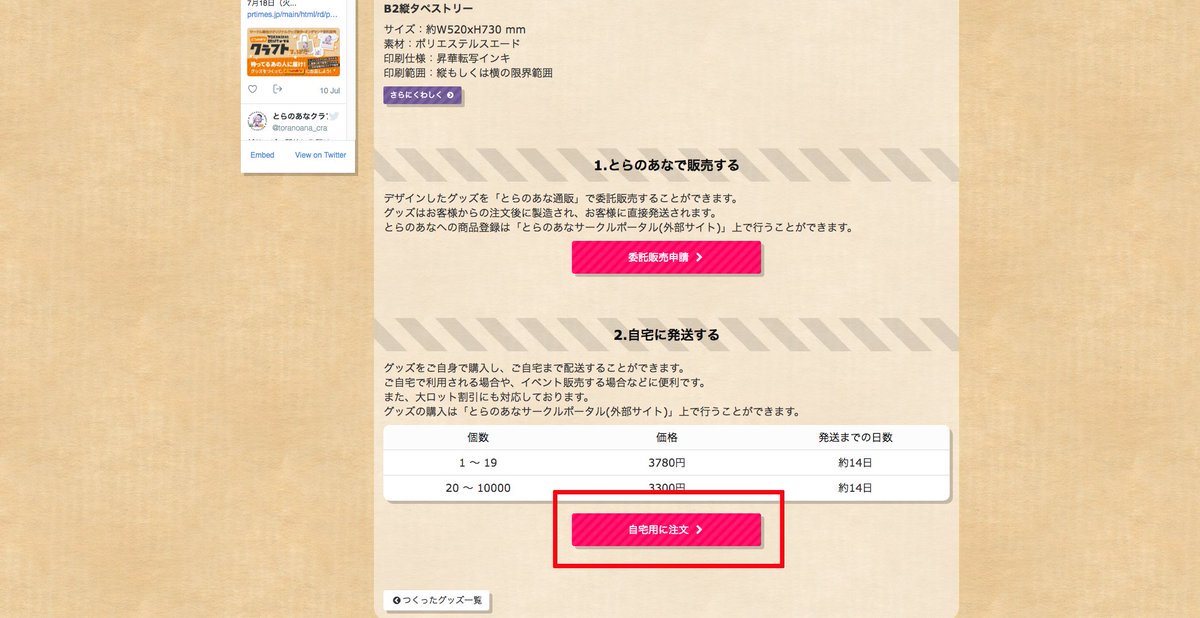Click the B2縦タペストリー product title
Viewport: 1200px width, 618px height.
pyautogui.click(x=429, y=8)
